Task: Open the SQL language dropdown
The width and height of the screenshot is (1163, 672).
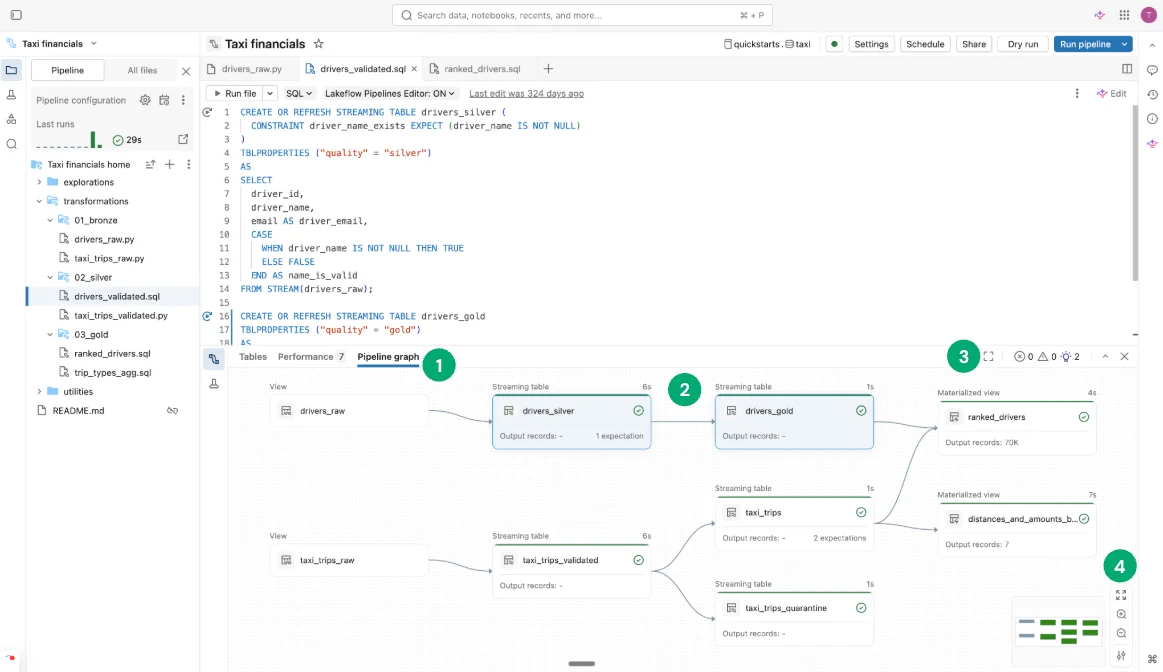Action: tap(299, 93)
